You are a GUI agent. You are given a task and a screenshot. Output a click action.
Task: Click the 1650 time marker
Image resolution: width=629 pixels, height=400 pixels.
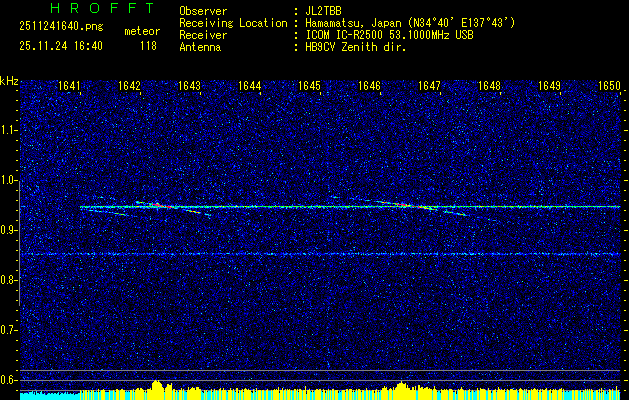coord(608,87)
